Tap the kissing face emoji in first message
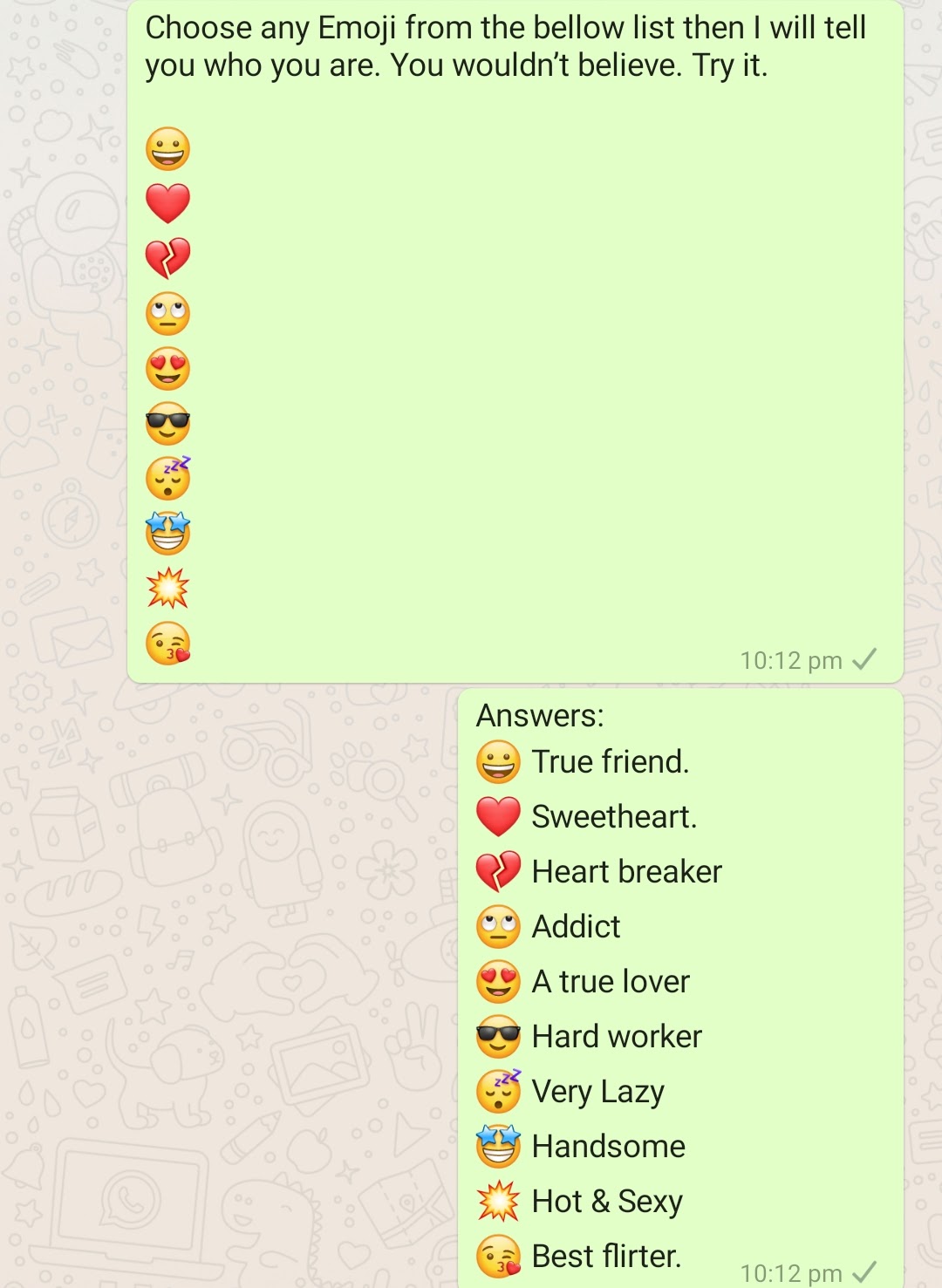The width and height of the screenshot is (942, 1288). [x=167, y=644]
